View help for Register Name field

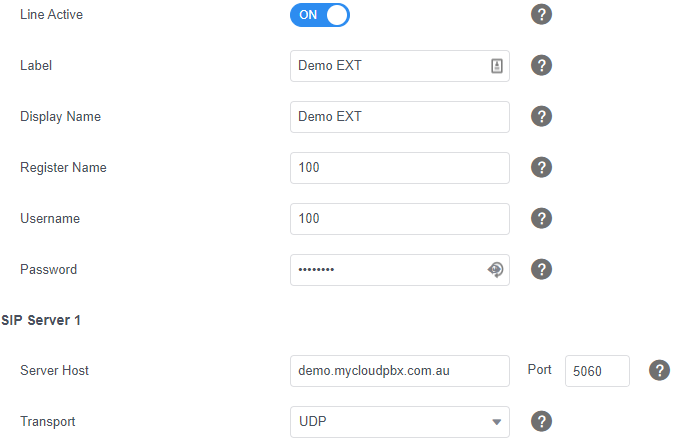[541, 168]
